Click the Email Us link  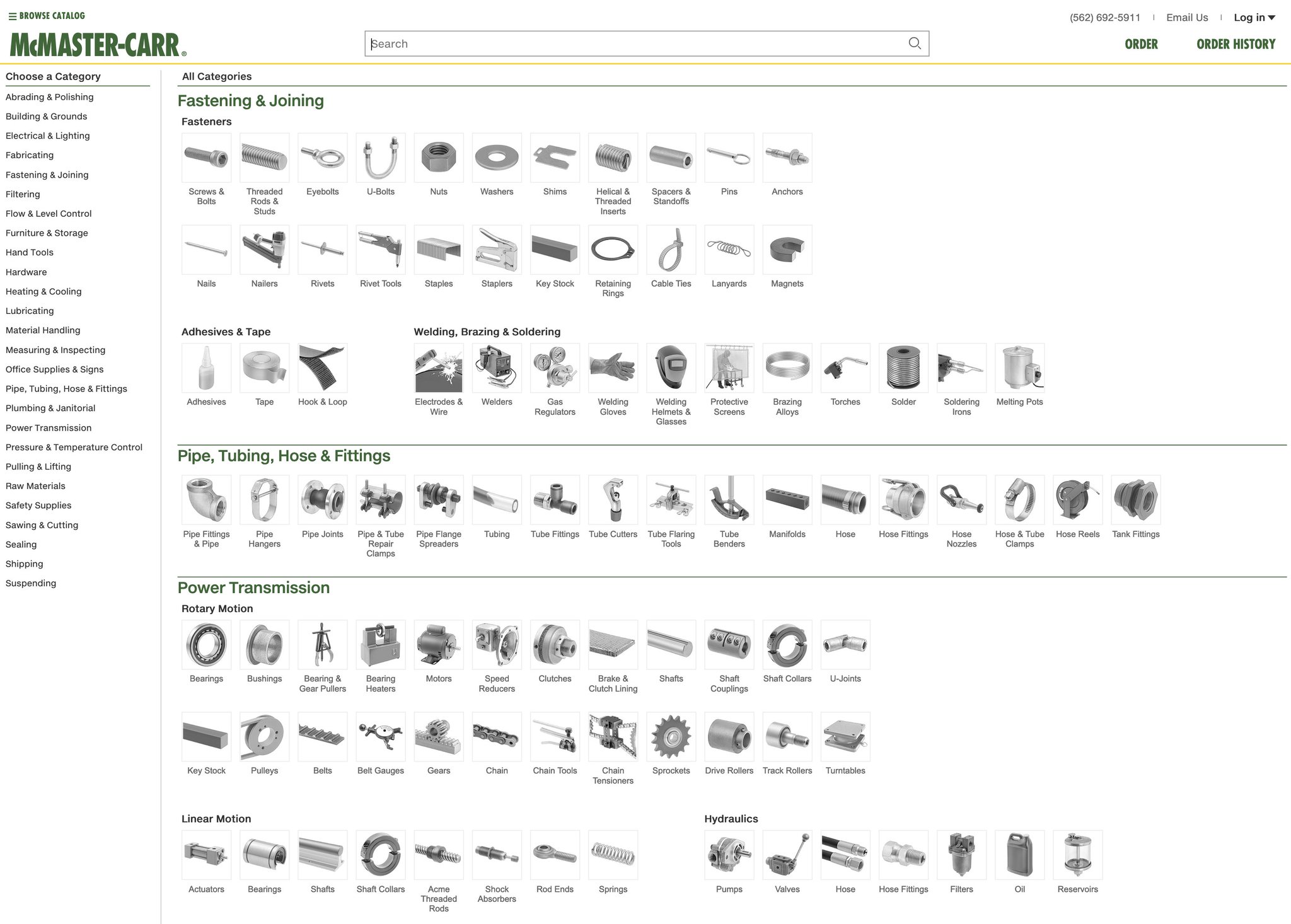coord(1187,18)
